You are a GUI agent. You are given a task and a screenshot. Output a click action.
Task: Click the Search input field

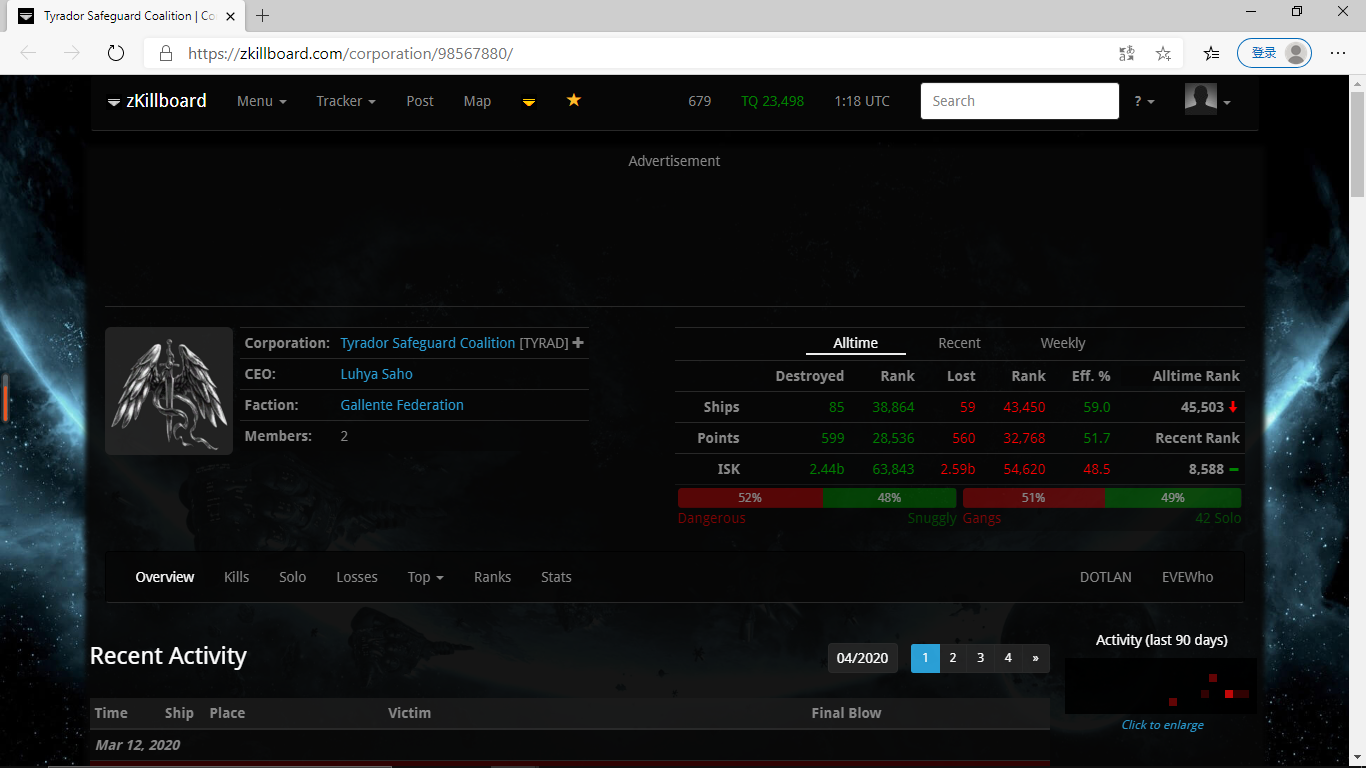coord(1019,101)
